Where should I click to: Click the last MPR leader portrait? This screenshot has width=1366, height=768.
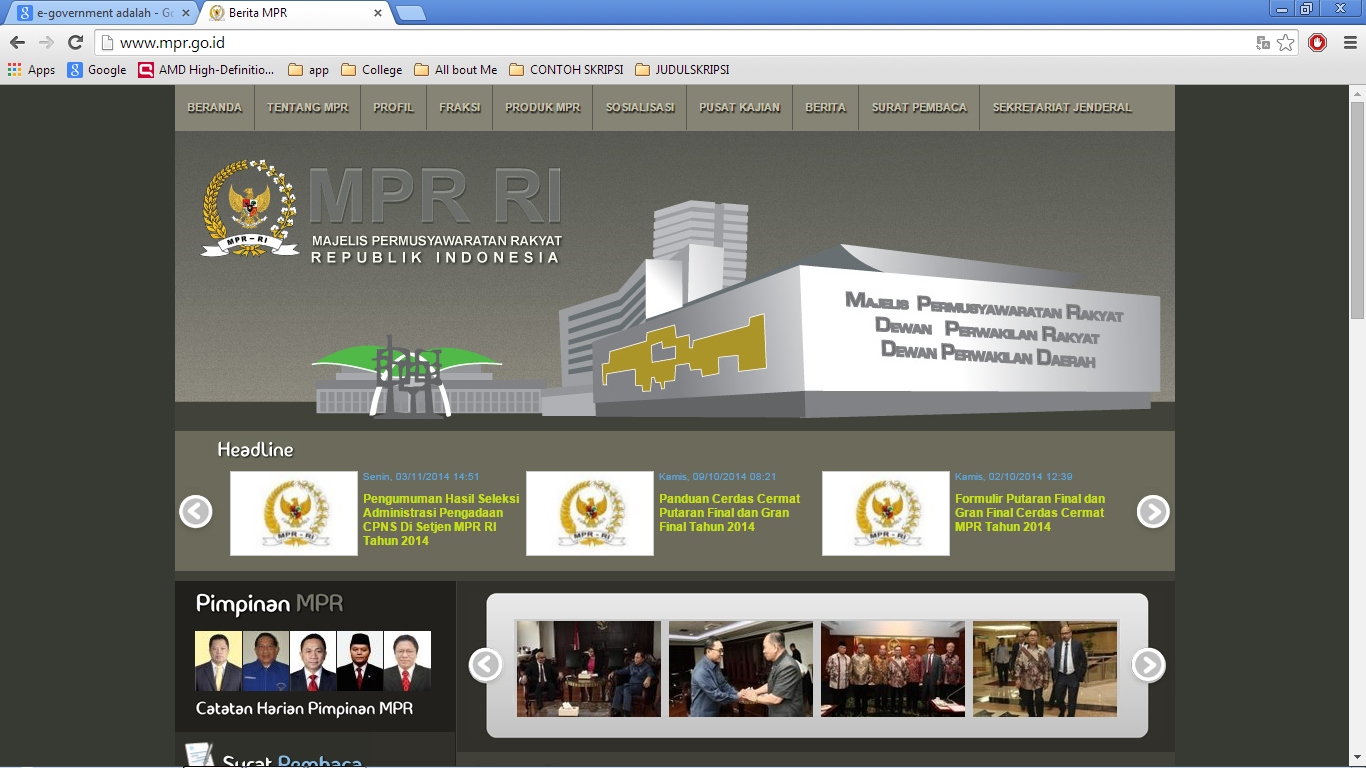407,661
